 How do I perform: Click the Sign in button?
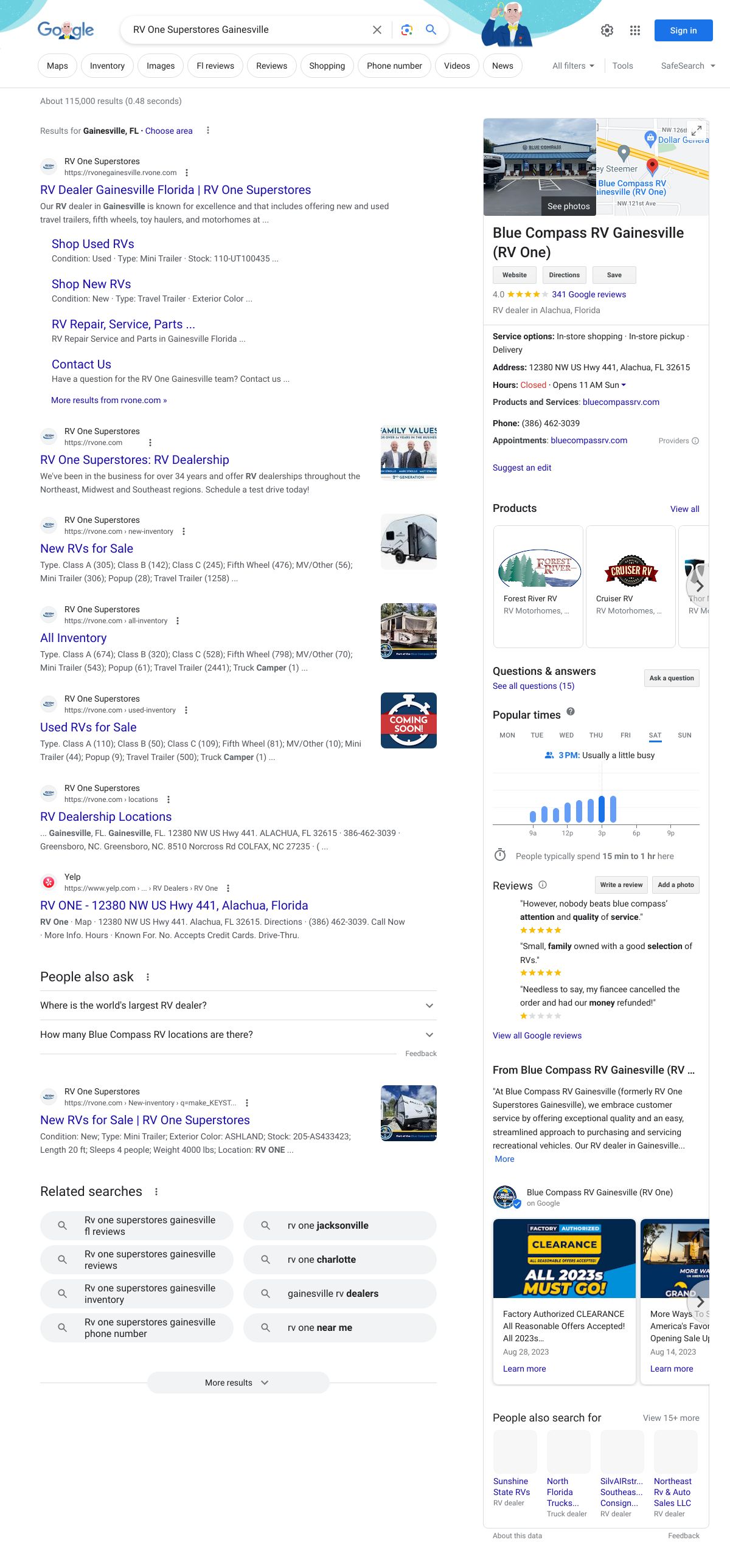point(683,30)
